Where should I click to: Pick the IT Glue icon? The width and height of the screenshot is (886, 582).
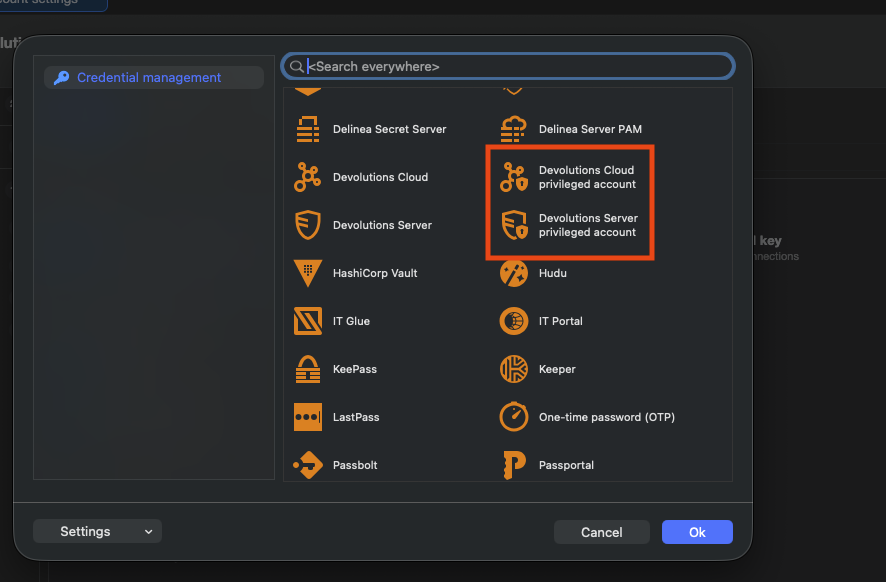(x=308, y=321)
